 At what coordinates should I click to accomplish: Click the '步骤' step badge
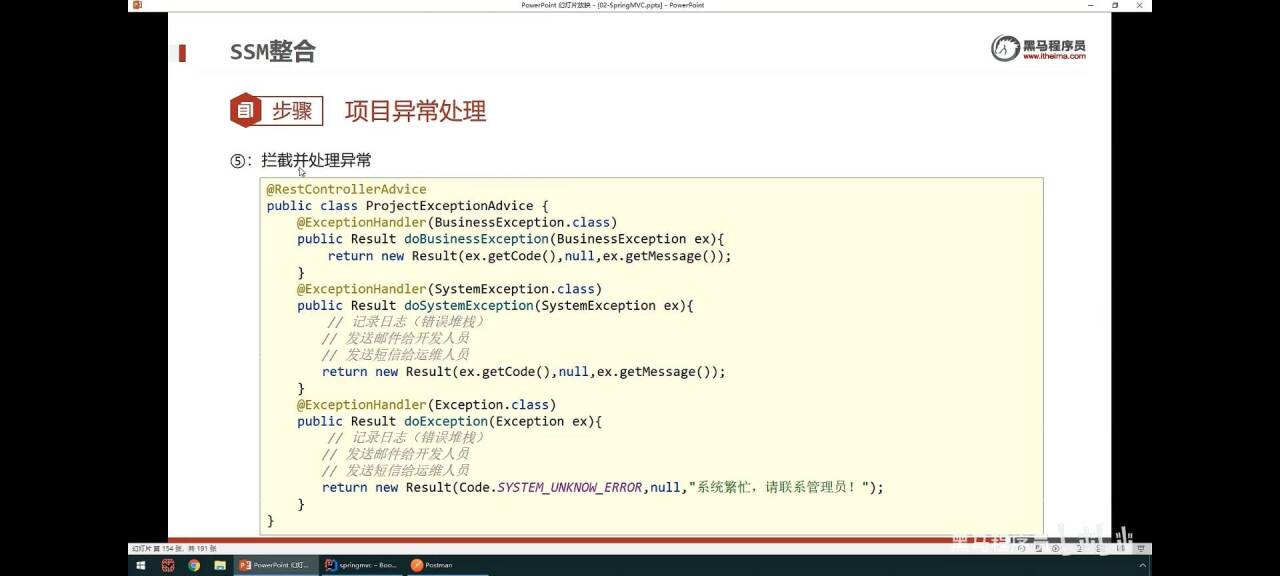277,110
